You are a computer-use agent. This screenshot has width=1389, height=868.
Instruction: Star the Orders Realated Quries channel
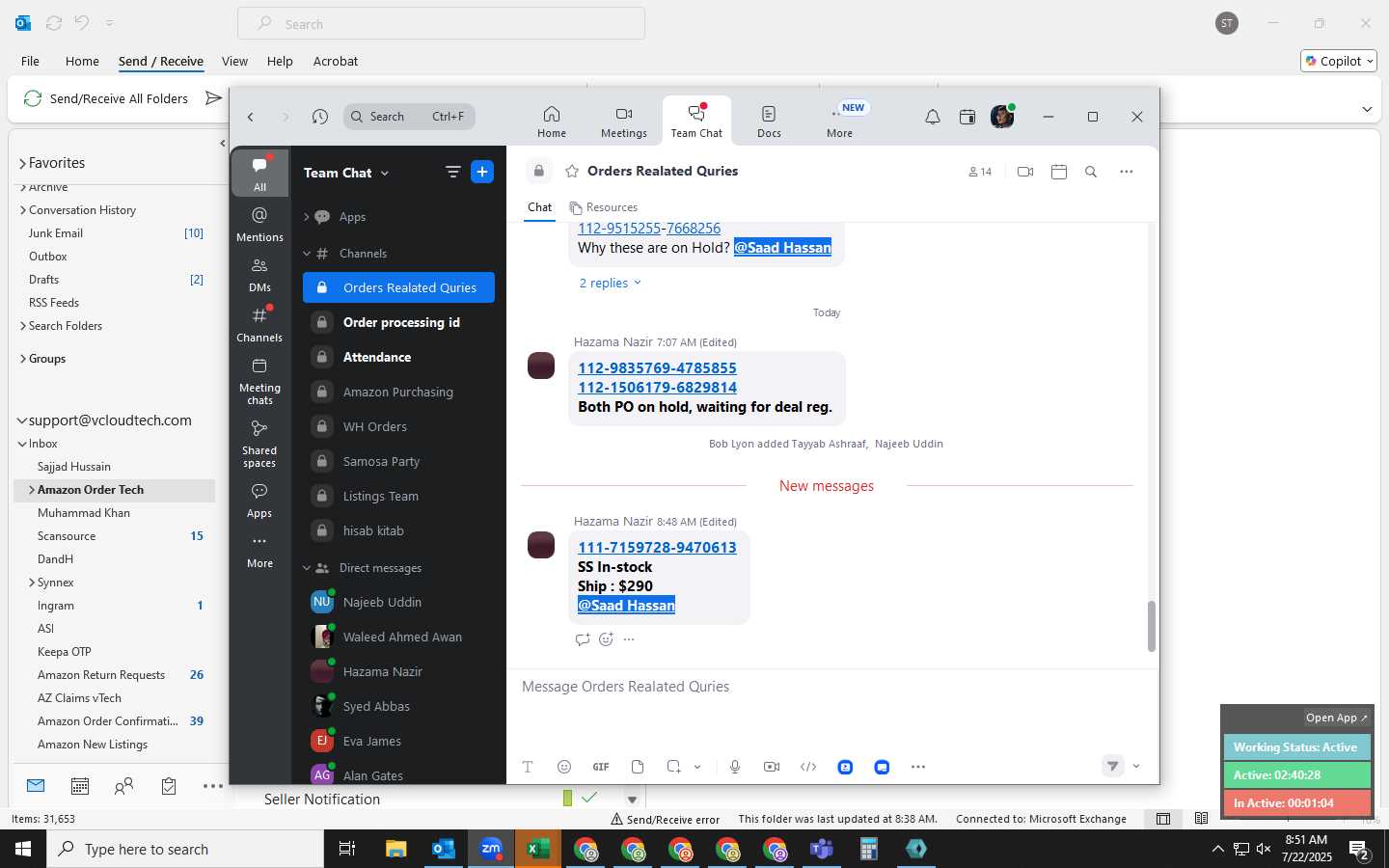(572, 171)
